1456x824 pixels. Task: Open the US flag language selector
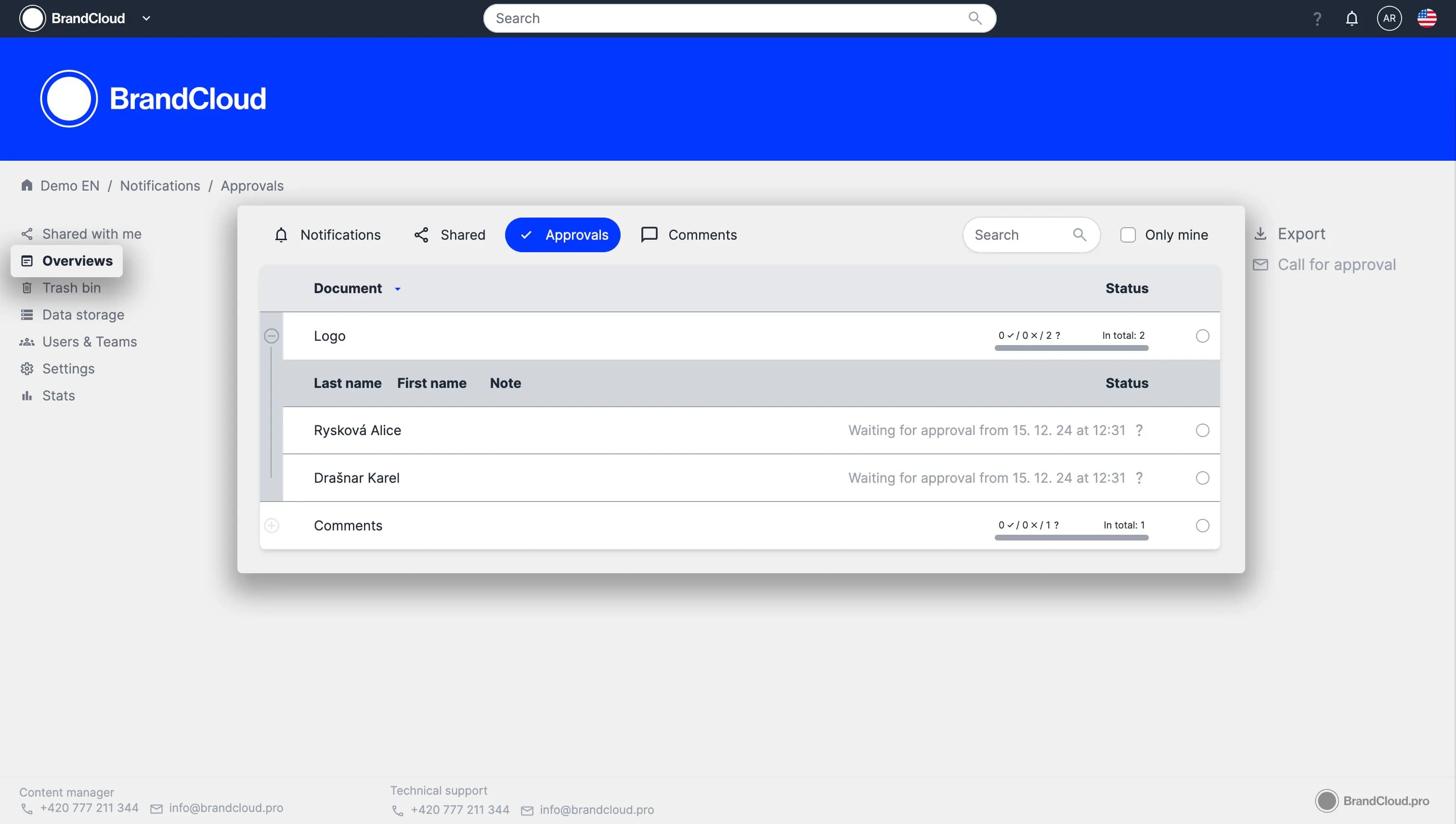pyautogui.click(x=1426, y=19)
